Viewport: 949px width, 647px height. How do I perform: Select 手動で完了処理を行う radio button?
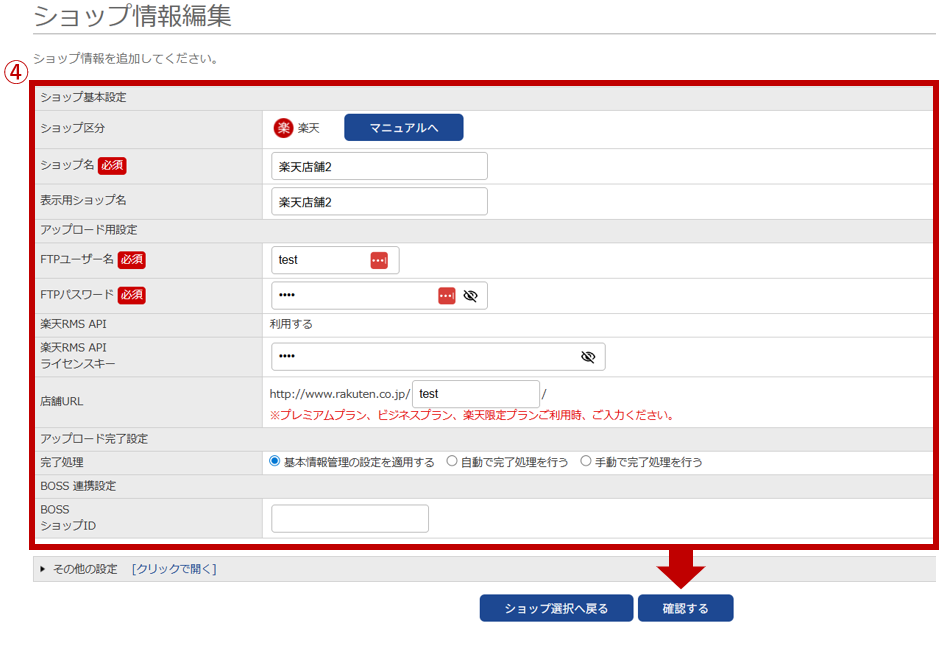pyautogui.click(x=585, y=461)
